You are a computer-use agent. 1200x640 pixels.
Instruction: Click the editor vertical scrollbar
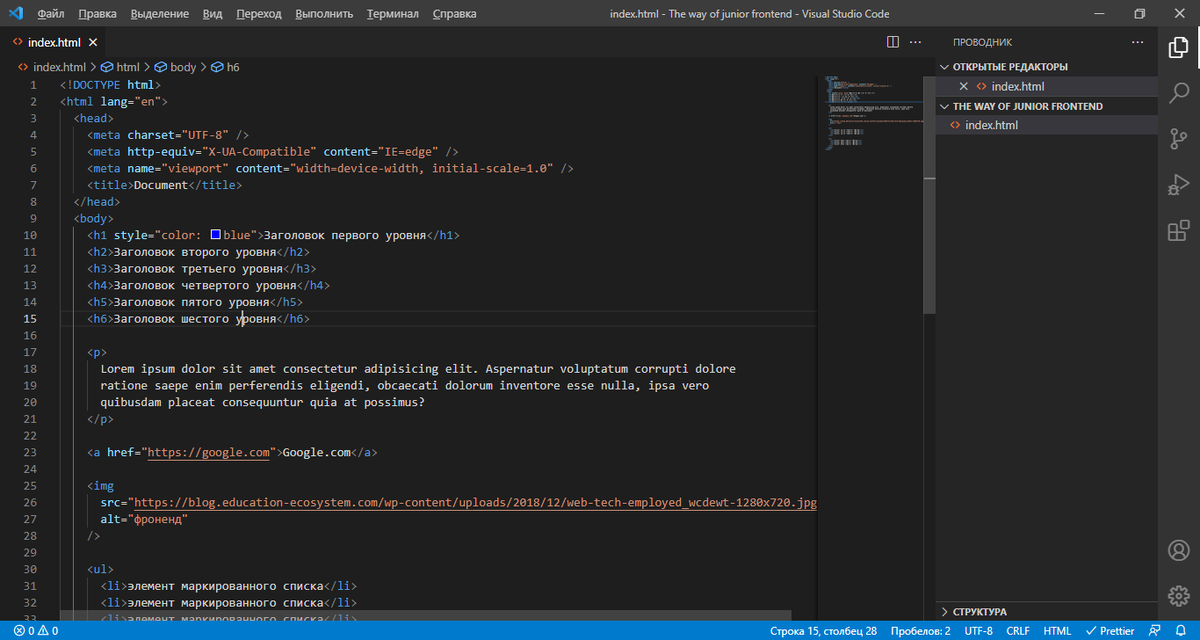[929, 196]
